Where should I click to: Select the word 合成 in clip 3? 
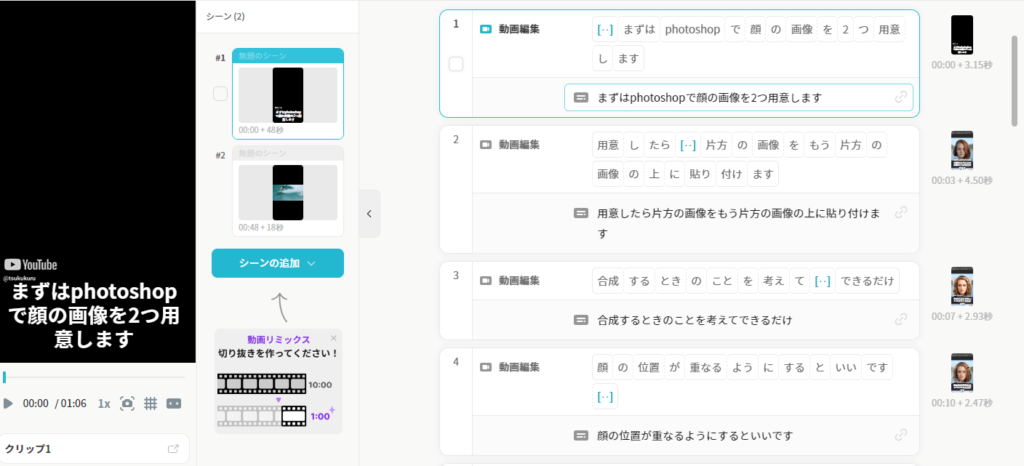(607, 281)
